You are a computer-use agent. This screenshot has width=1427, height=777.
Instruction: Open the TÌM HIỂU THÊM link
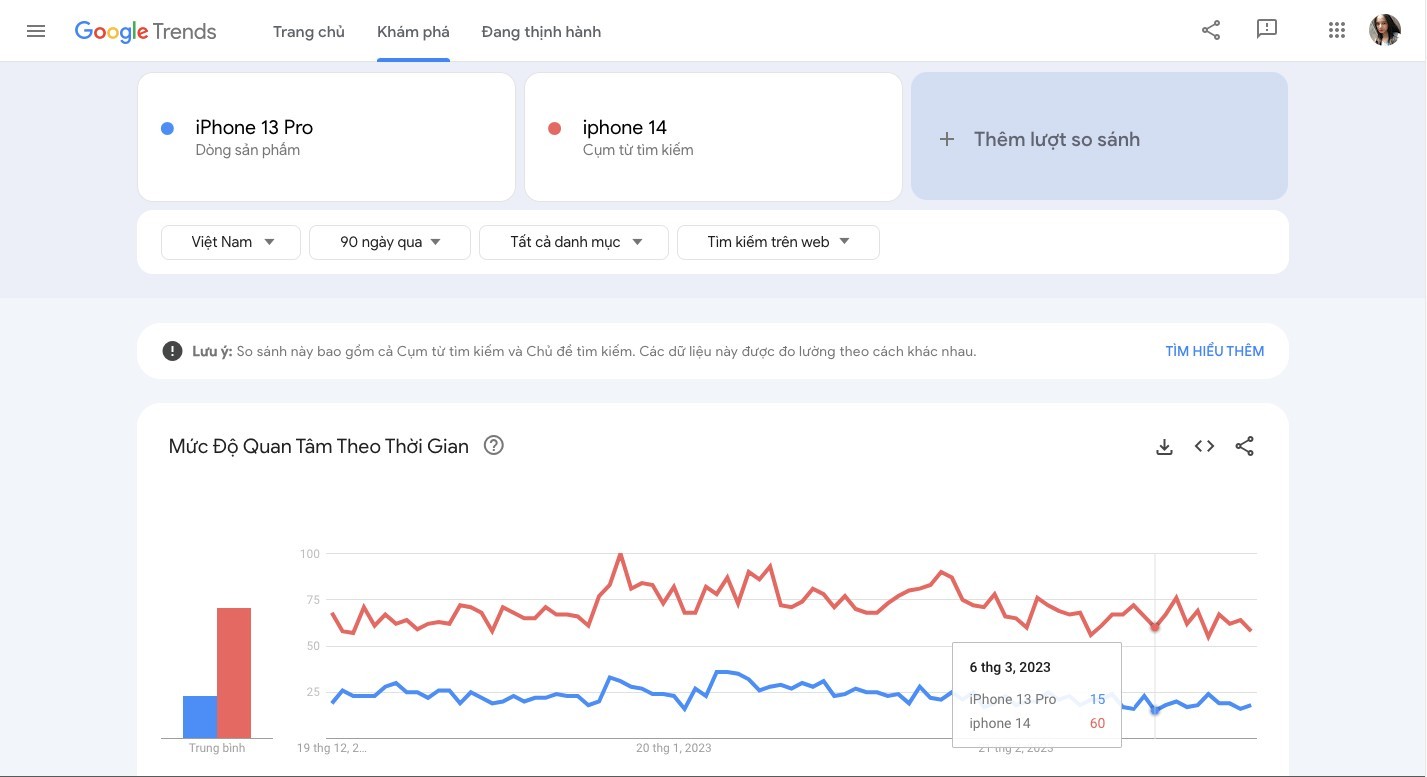[1214, 351]
